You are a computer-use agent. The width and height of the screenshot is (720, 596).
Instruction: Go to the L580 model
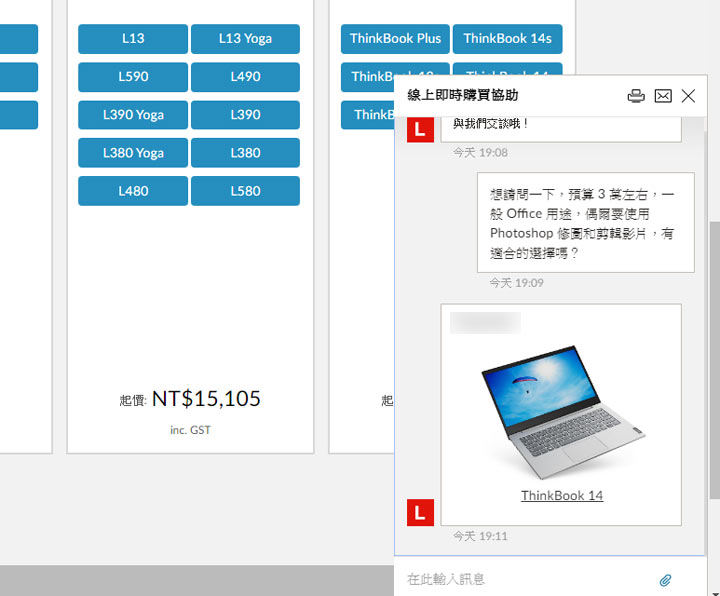[x=245, y=191]
